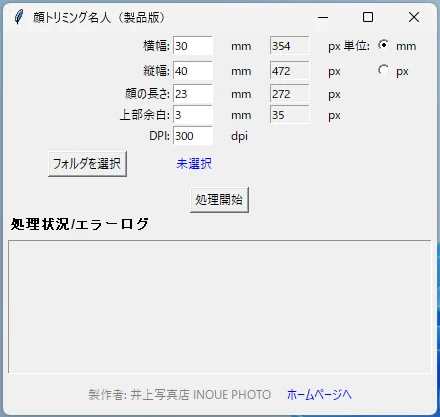
Task: Click the 縦幅 px field showing 472
Action: click(x=290, y=71)
